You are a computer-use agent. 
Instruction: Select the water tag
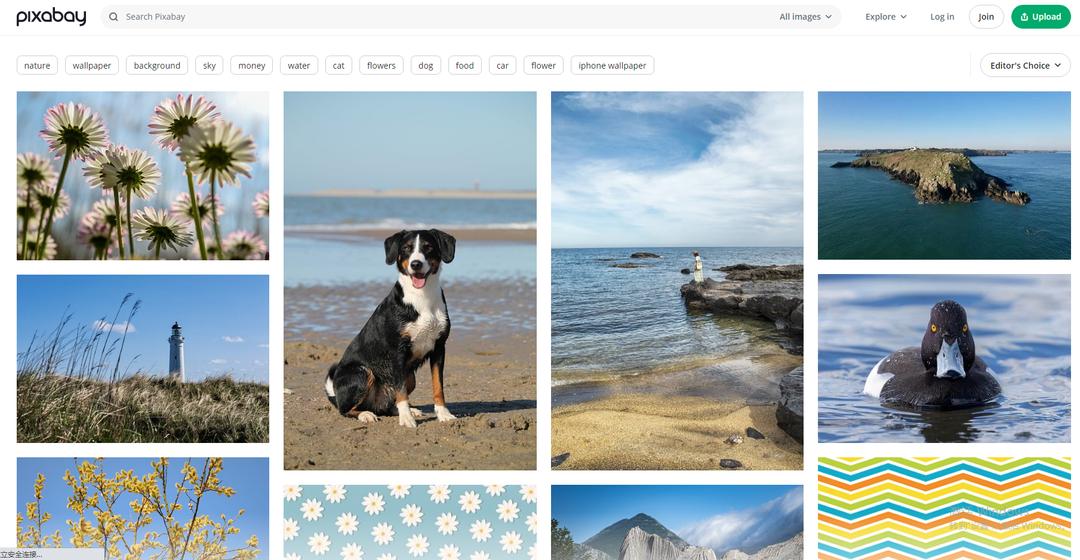(x=299, y=65)
